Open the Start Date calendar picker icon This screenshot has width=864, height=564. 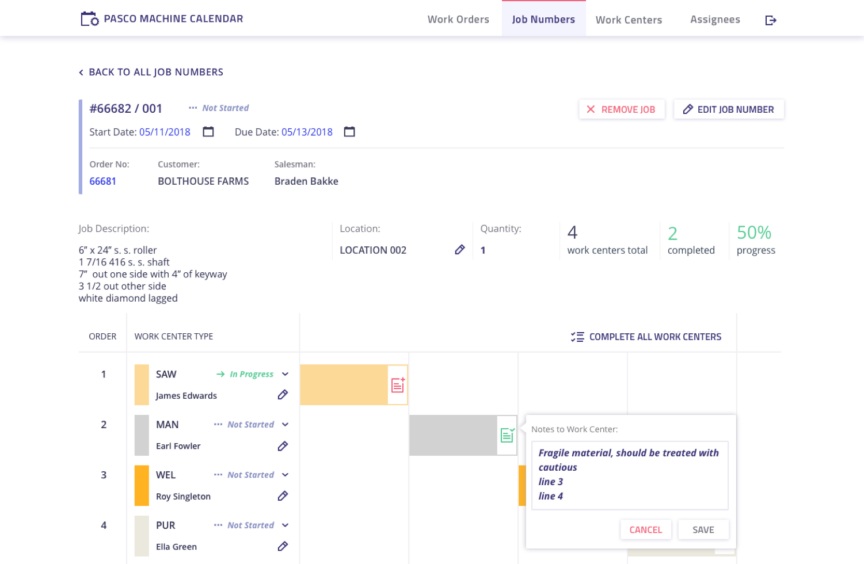pos(208,132)
